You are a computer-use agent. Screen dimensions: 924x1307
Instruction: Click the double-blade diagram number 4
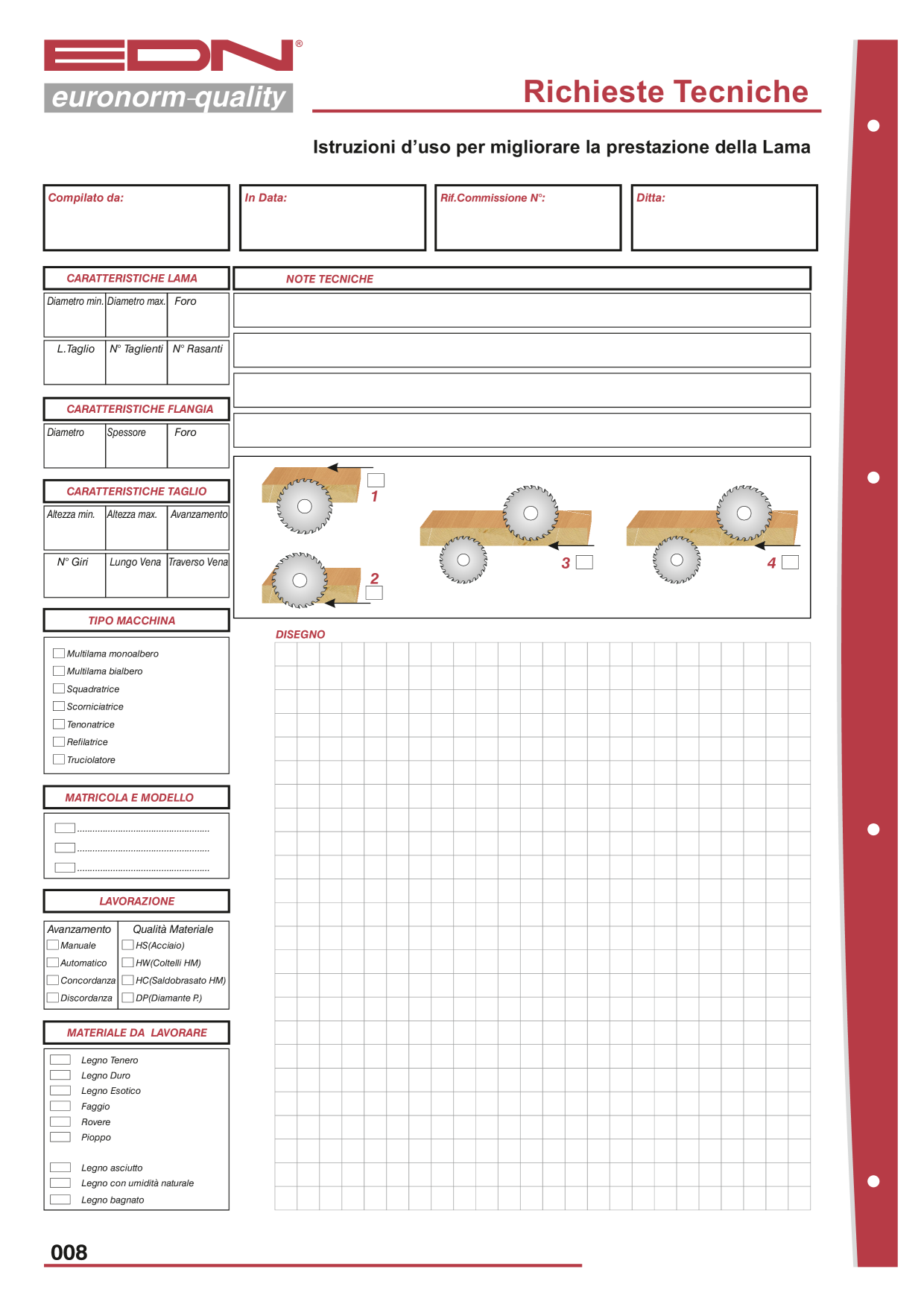click(x=712, y=534)
